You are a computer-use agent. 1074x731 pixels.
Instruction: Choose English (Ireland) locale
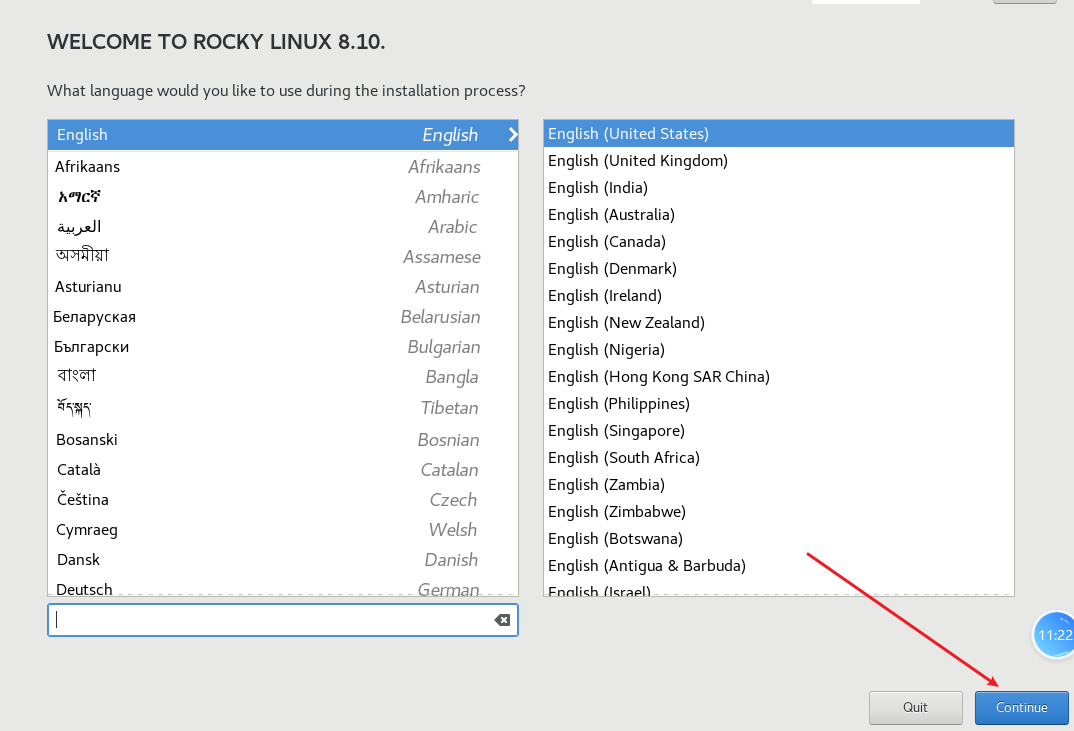pyautogui.click(x=779, y=295)
